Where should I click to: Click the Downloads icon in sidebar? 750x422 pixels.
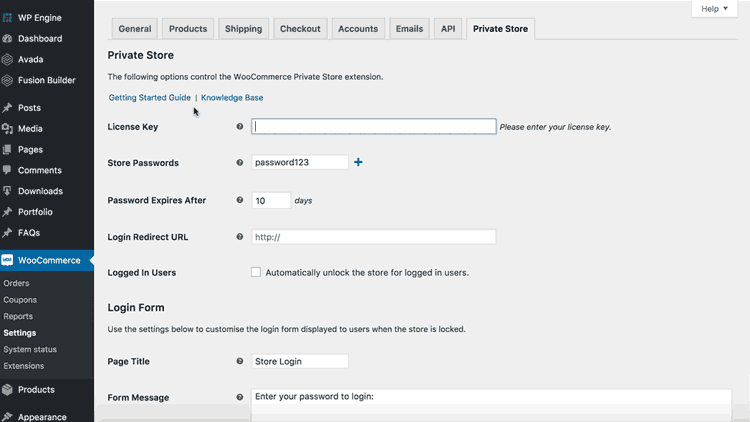tap(7, 191)
